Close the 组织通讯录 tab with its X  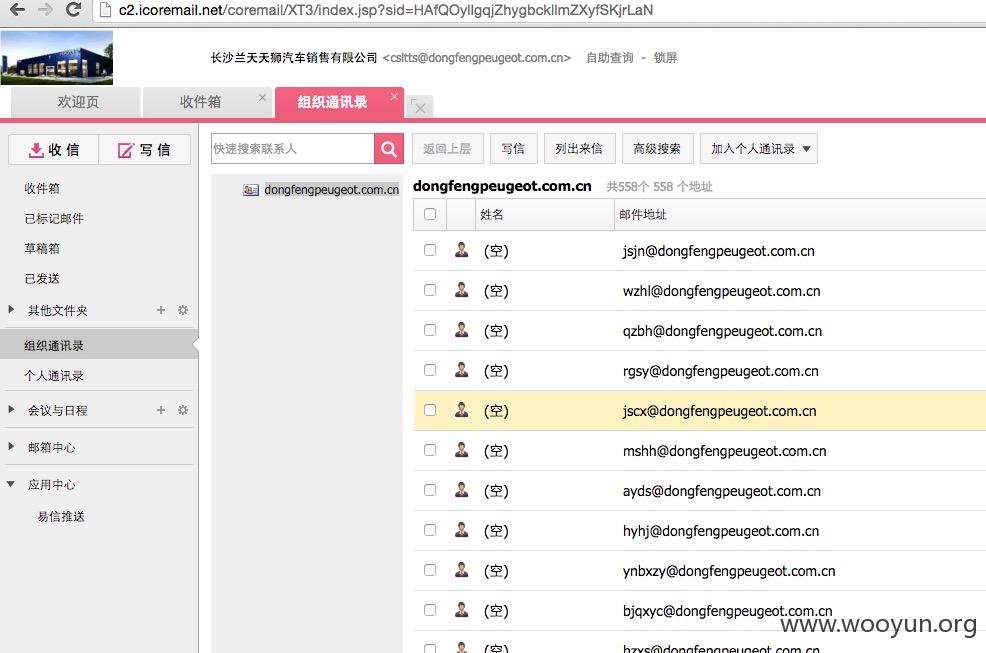tap(394, 96)
